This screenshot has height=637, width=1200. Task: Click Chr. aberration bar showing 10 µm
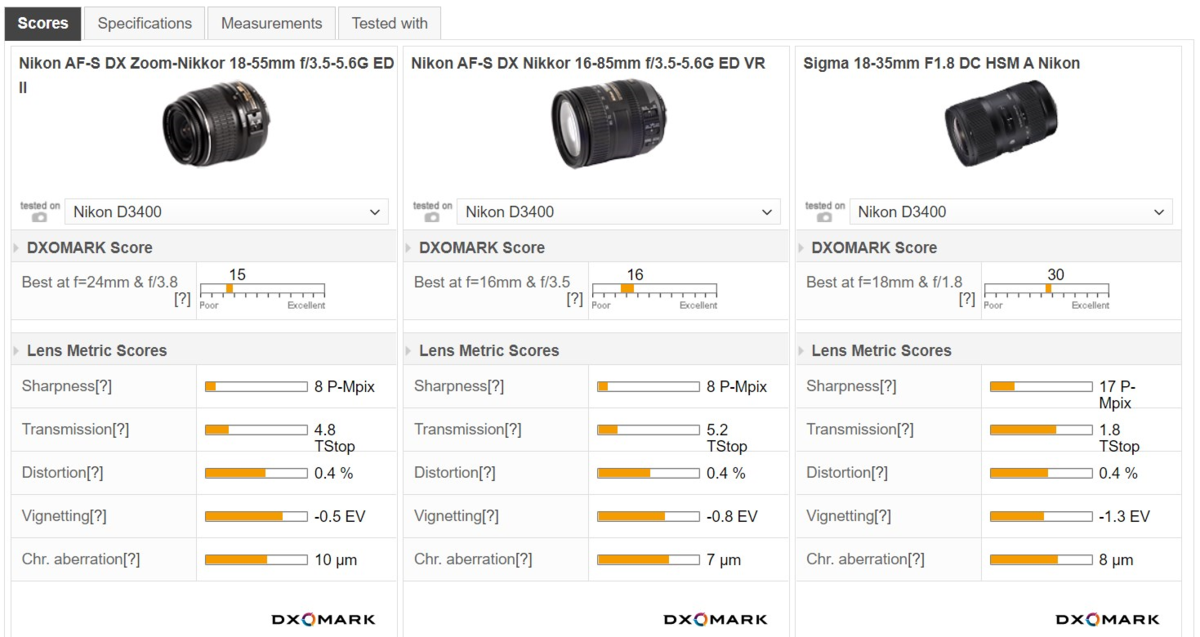click(256, 560)
